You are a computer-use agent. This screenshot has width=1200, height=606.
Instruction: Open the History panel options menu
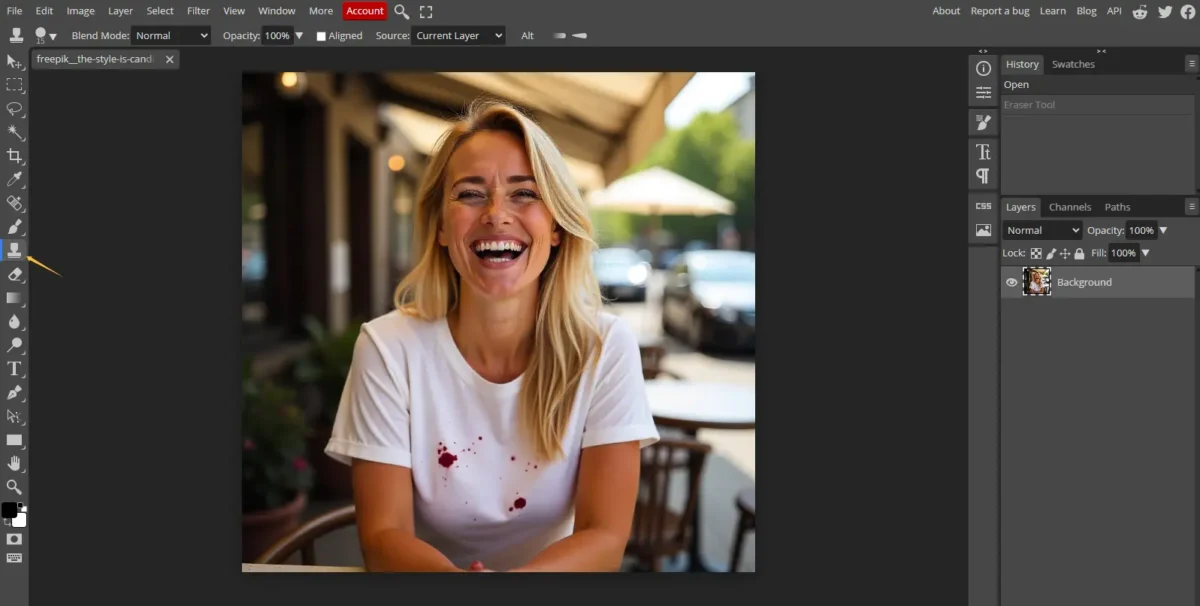pos(1191,63)
